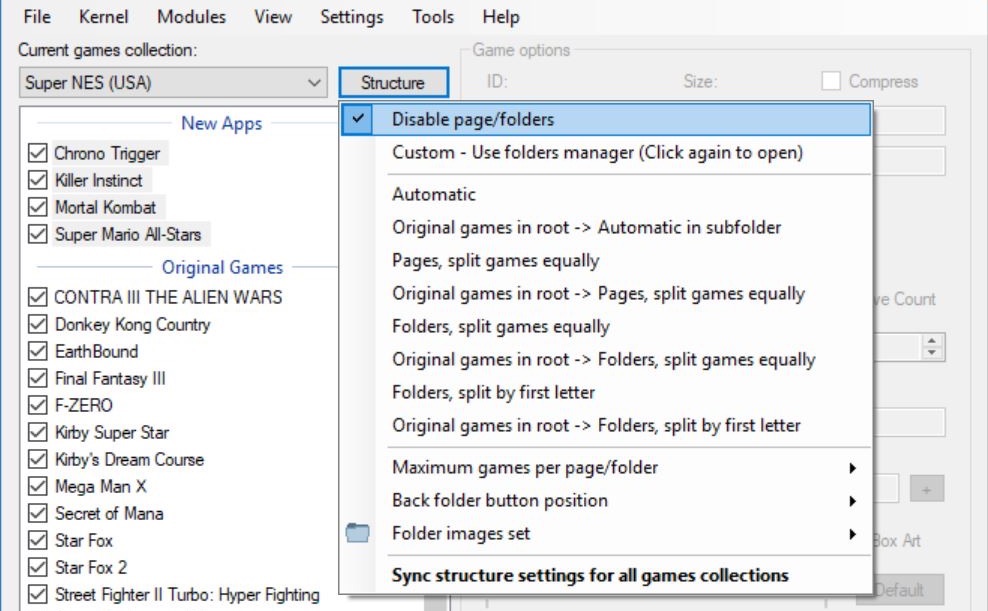
Task: Select Original games in root -> Automatic in subfolder
Action: 606,227
